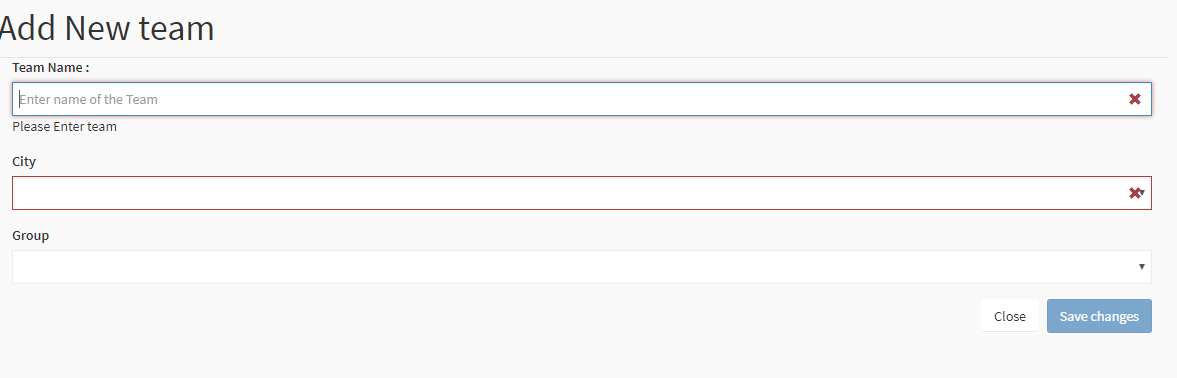Click the Close button
Viewport: 1177px width, 378px height.
(1010, 316)
